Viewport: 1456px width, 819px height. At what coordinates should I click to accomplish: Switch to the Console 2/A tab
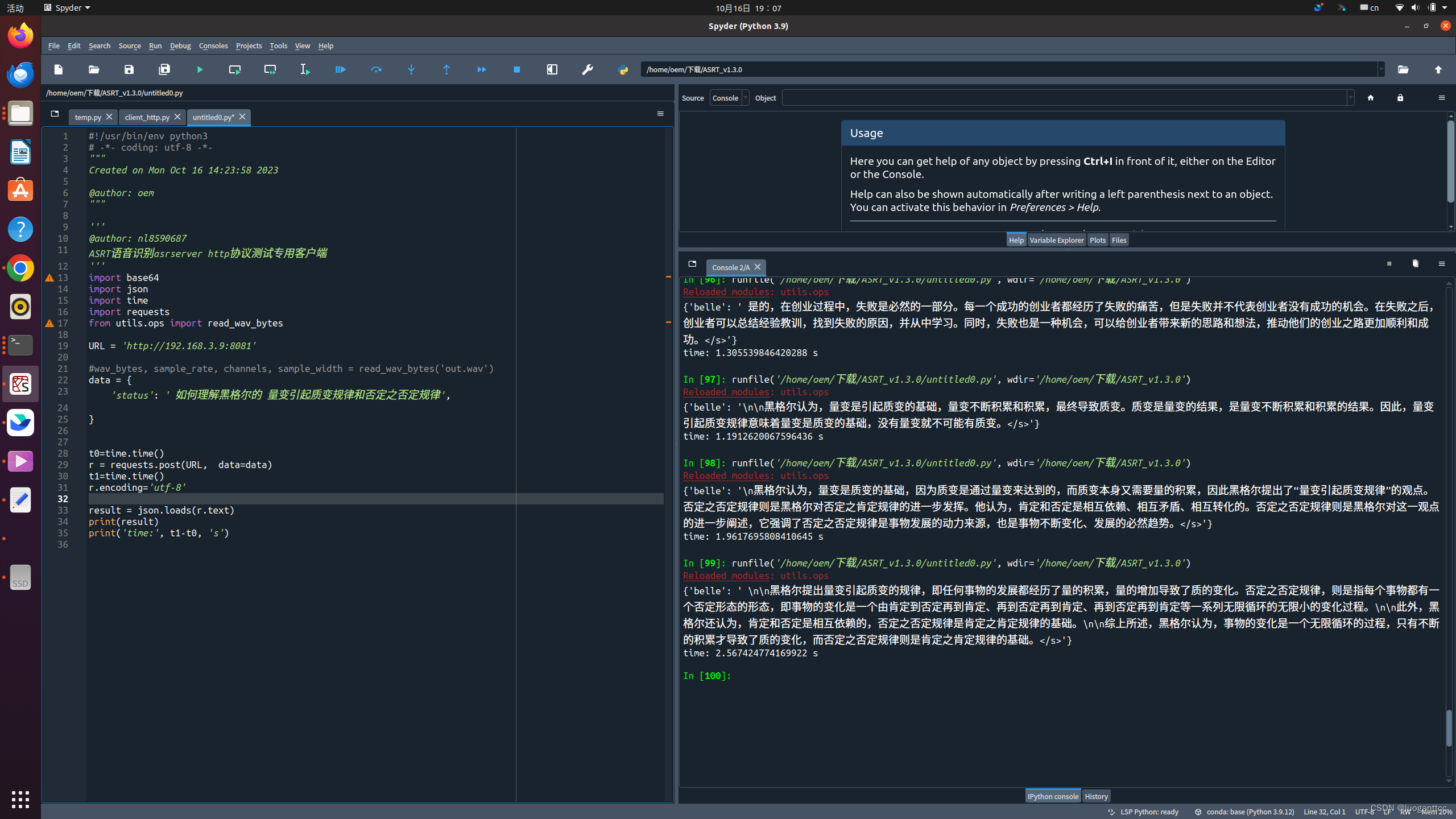729,266
